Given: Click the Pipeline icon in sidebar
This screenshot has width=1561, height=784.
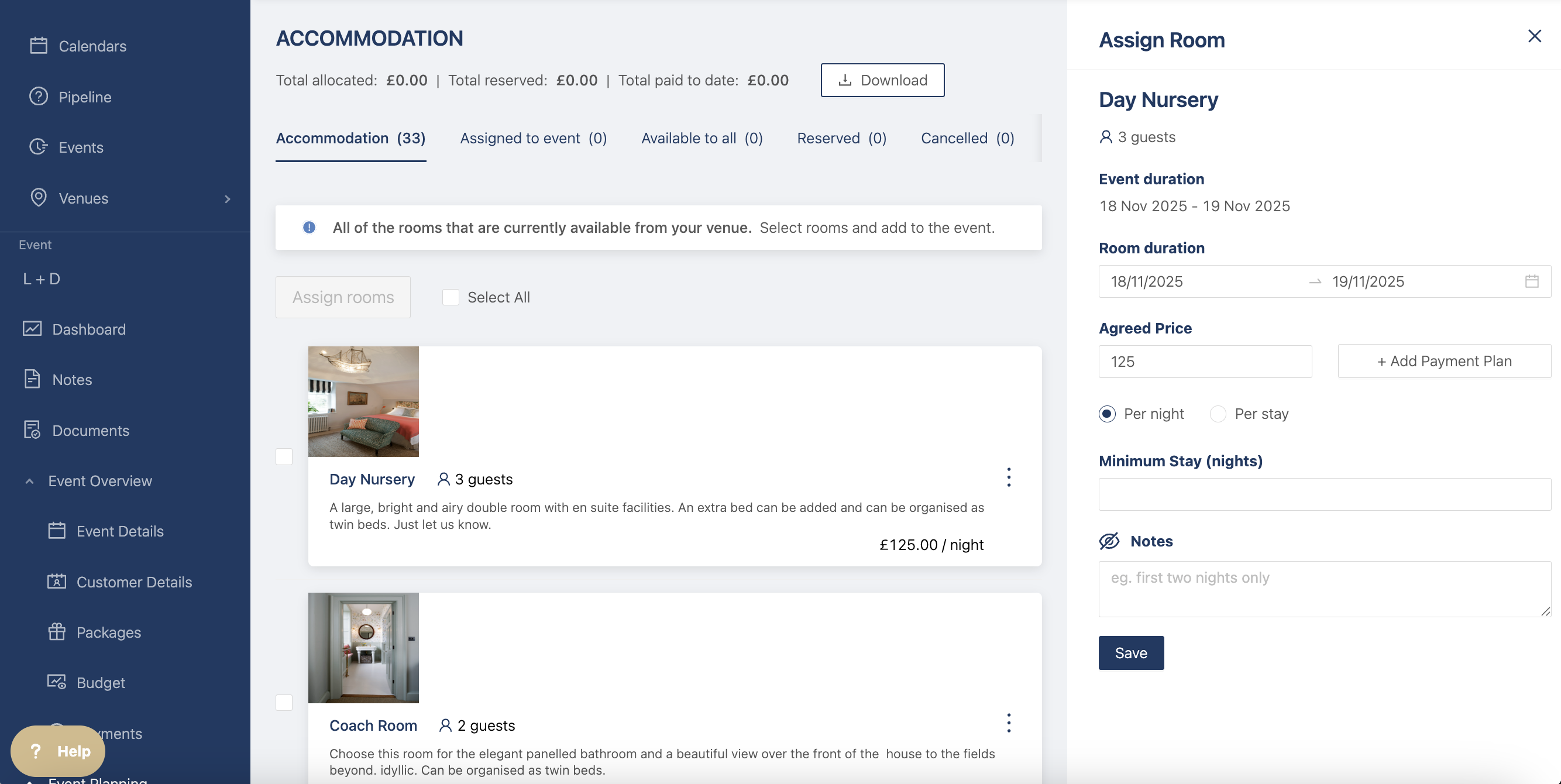Looking at the screenshot, I should [38, 97].
